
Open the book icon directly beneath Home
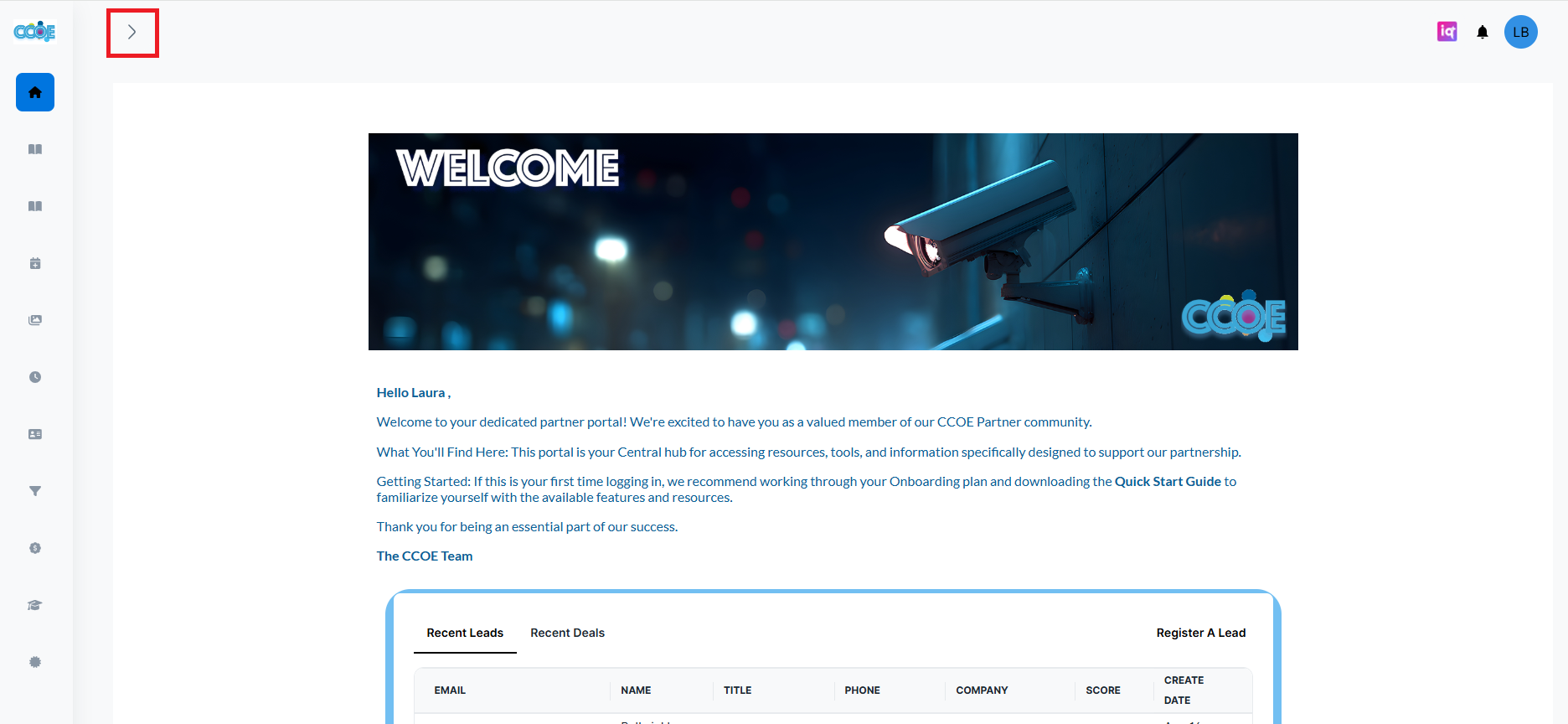(35, 149)
